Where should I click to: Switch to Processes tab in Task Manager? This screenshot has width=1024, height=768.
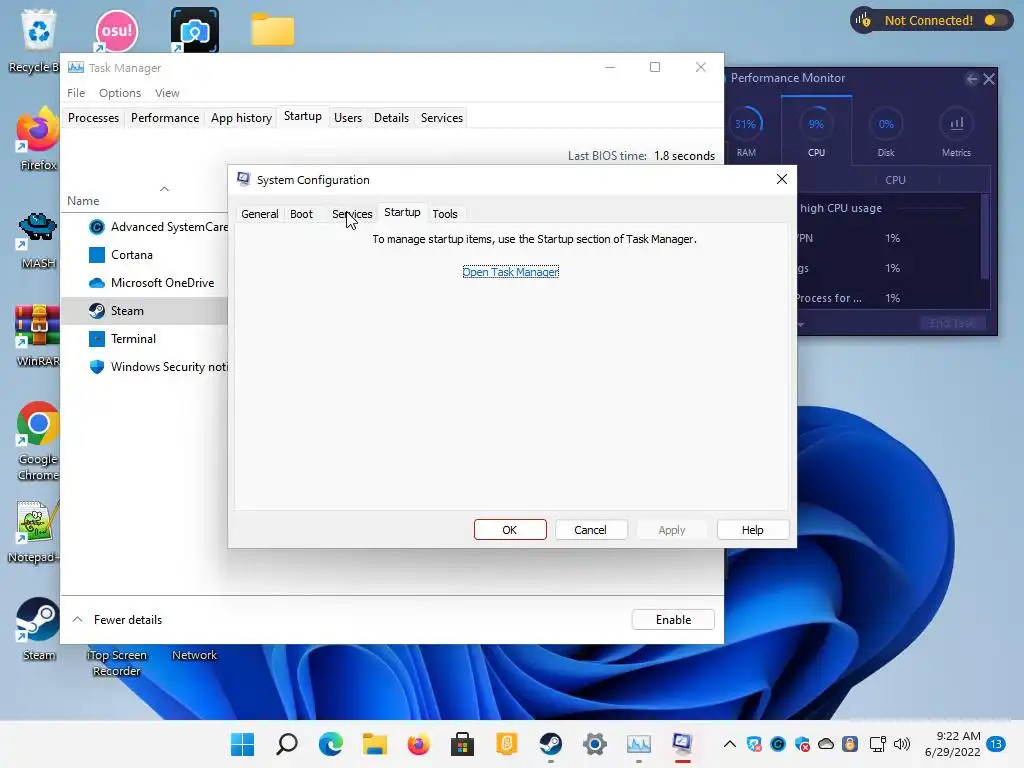[93, 118]
